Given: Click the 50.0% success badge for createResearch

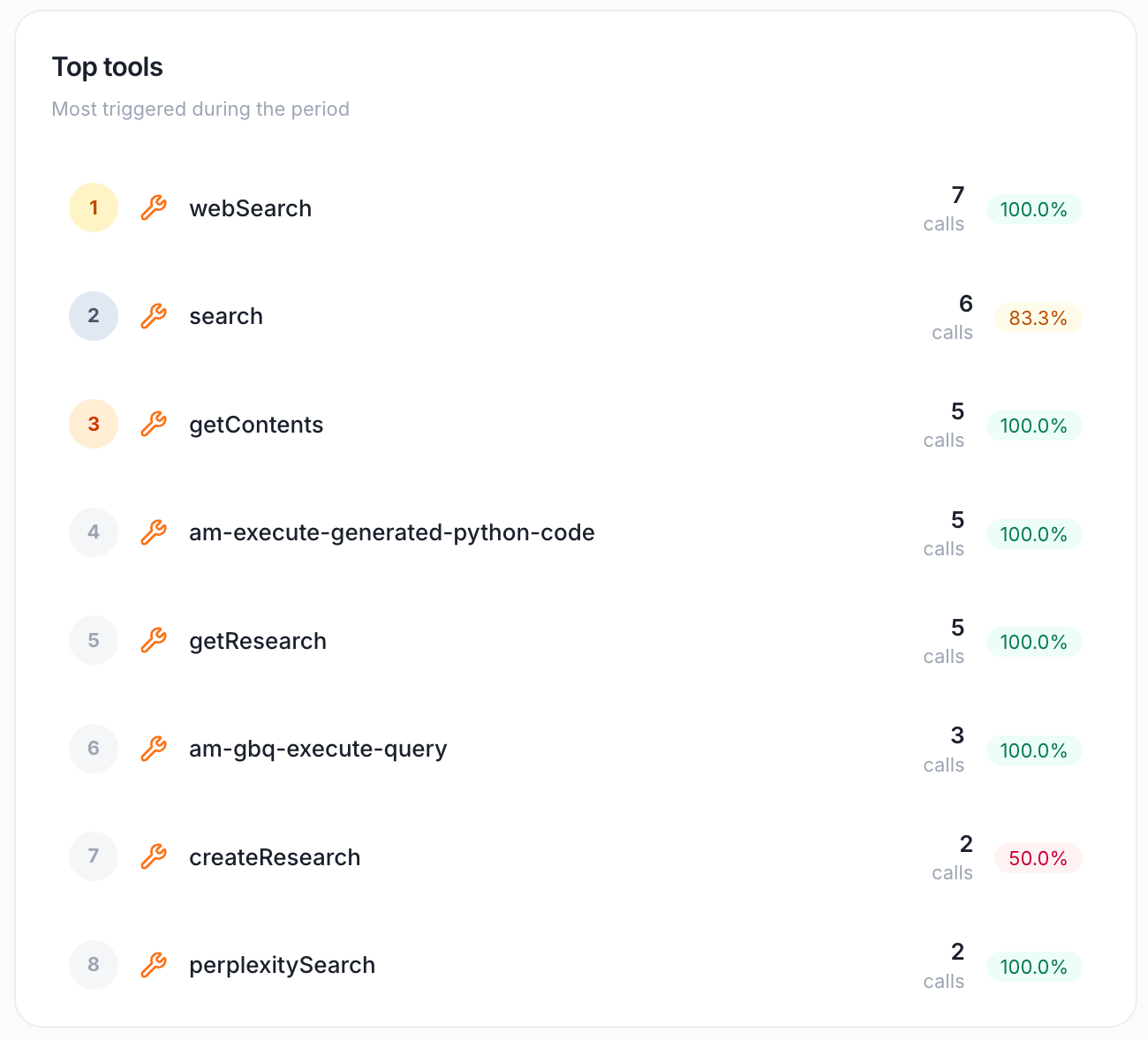Looking at the screenshot, I should pyautogui.click(x=1038, y=858).
